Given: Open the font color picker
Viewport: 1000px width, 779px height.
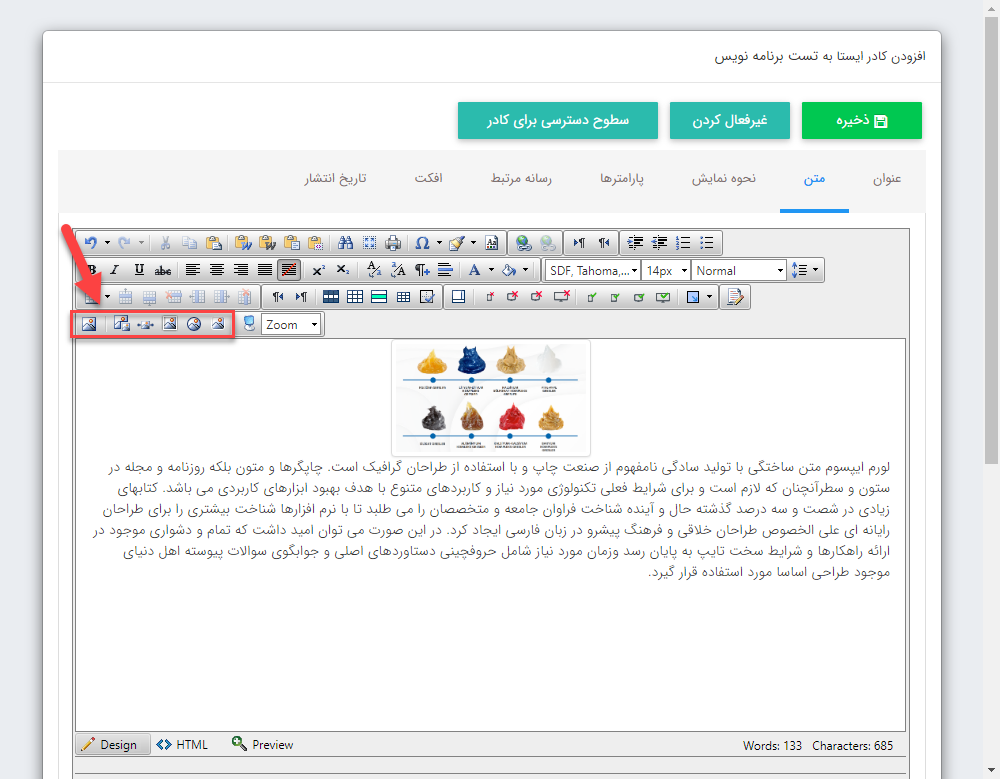Looking at the screenshot, I should [478, 269].
